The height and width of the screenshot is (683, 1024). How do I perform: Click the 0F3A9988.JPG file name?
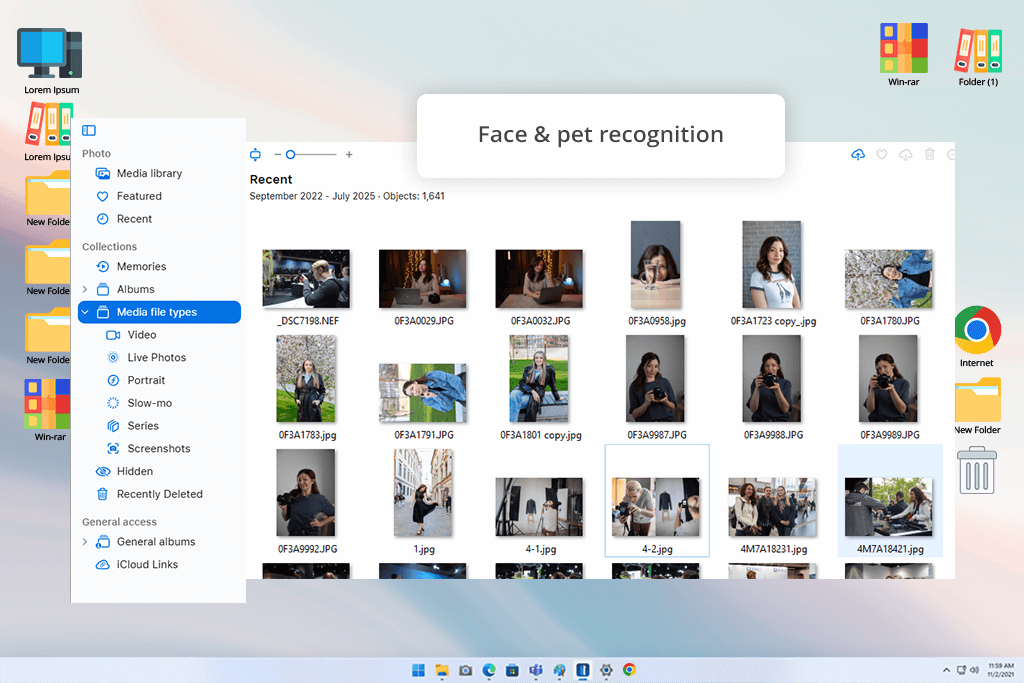[773, 435]
